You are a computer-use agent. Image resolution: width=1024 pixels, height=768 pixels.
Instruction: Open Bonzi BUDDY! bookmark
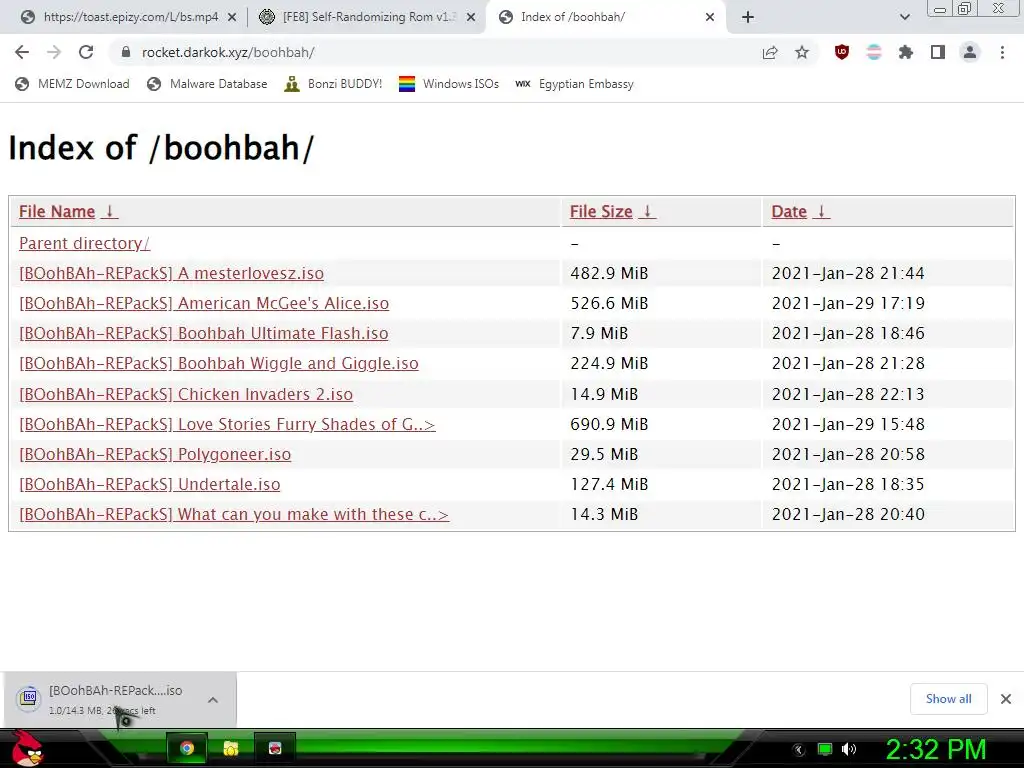click(333, 84)
